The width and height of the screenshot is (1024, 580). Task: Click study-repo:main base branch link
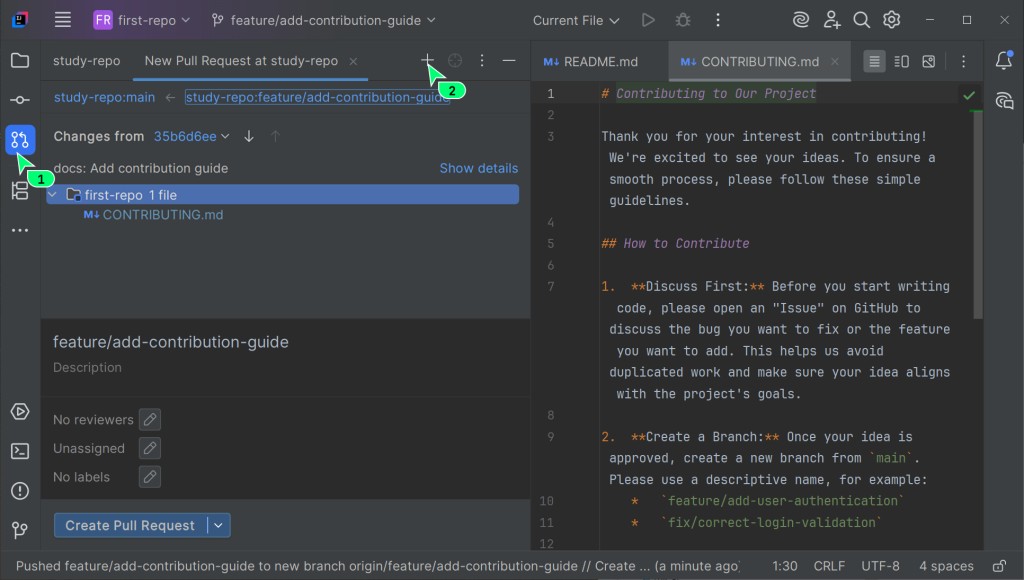[104, 97]
